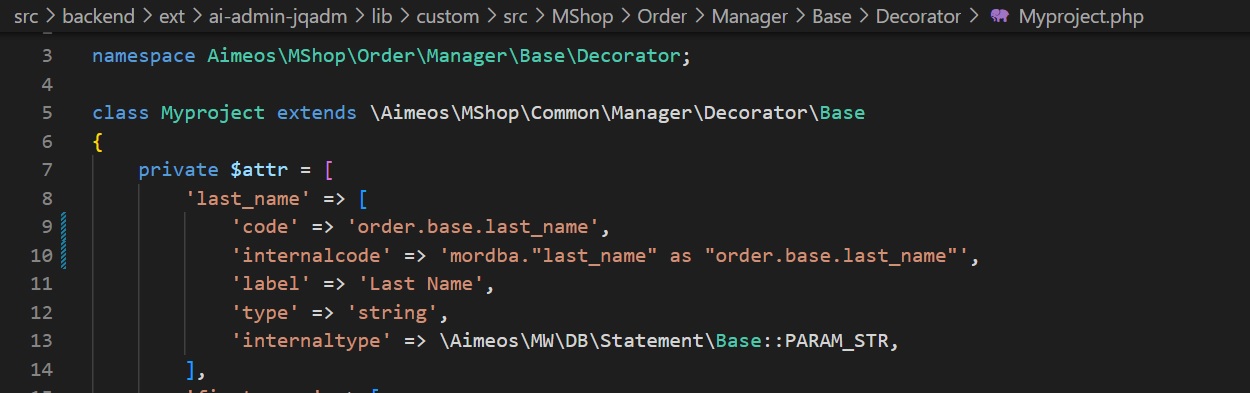This screenshot has width=1250, height=393.
Task: Open the Decorator breadcrumb folder
Action: pos(919,17)
